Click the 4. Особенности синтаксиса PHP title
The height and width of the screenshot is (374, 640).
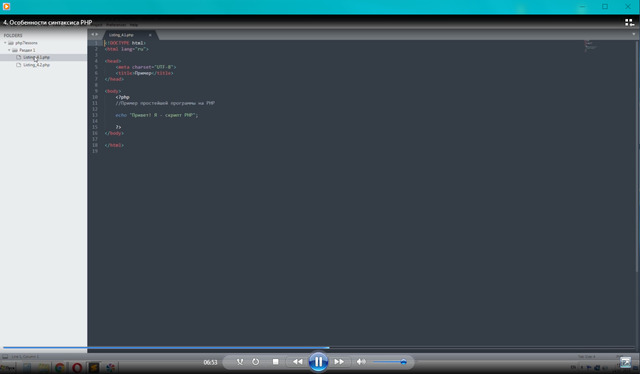pyautogui.click(x=47, y=22)
